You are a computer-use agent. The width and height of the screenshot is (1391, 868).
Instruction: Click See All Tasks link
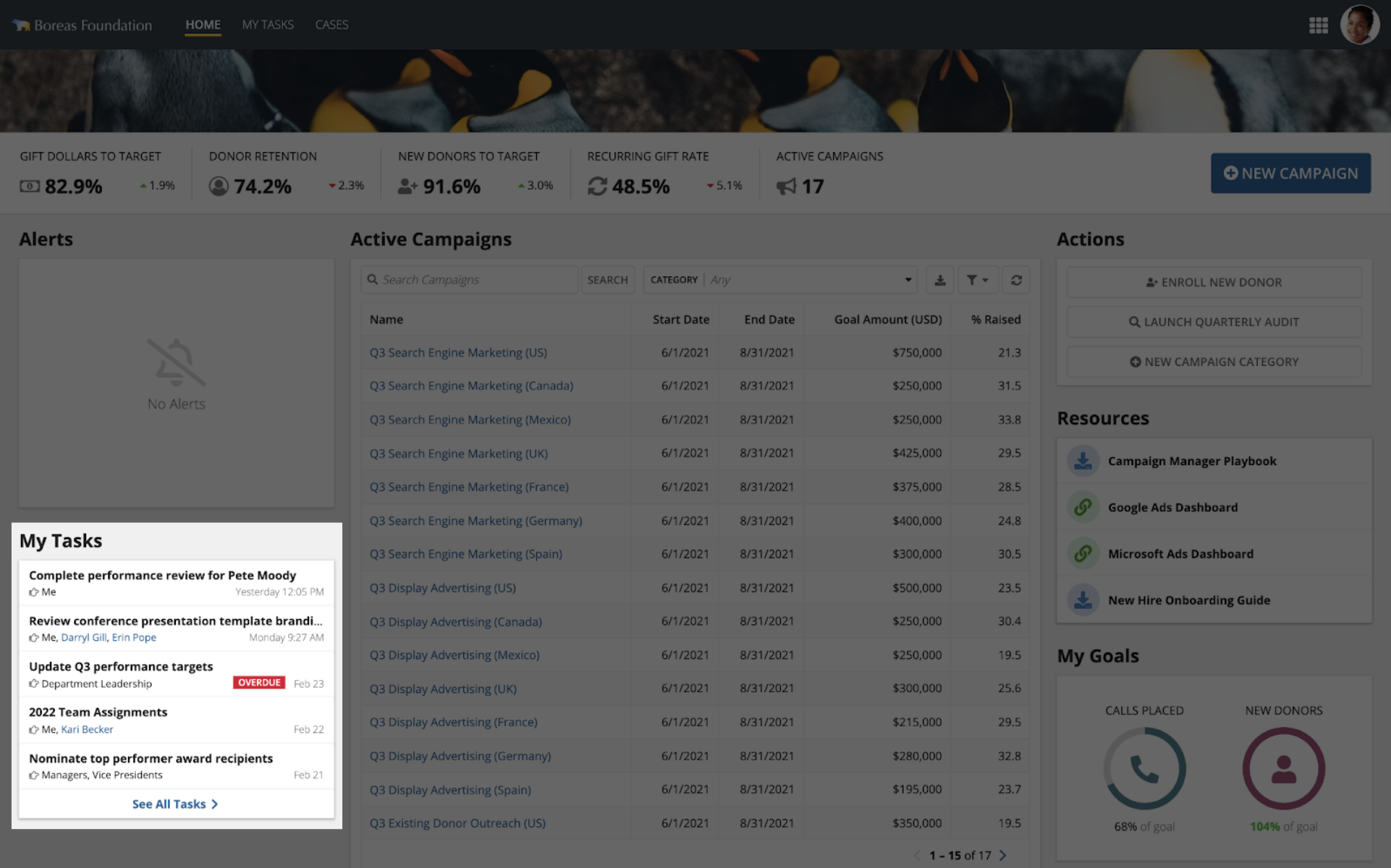175,803
